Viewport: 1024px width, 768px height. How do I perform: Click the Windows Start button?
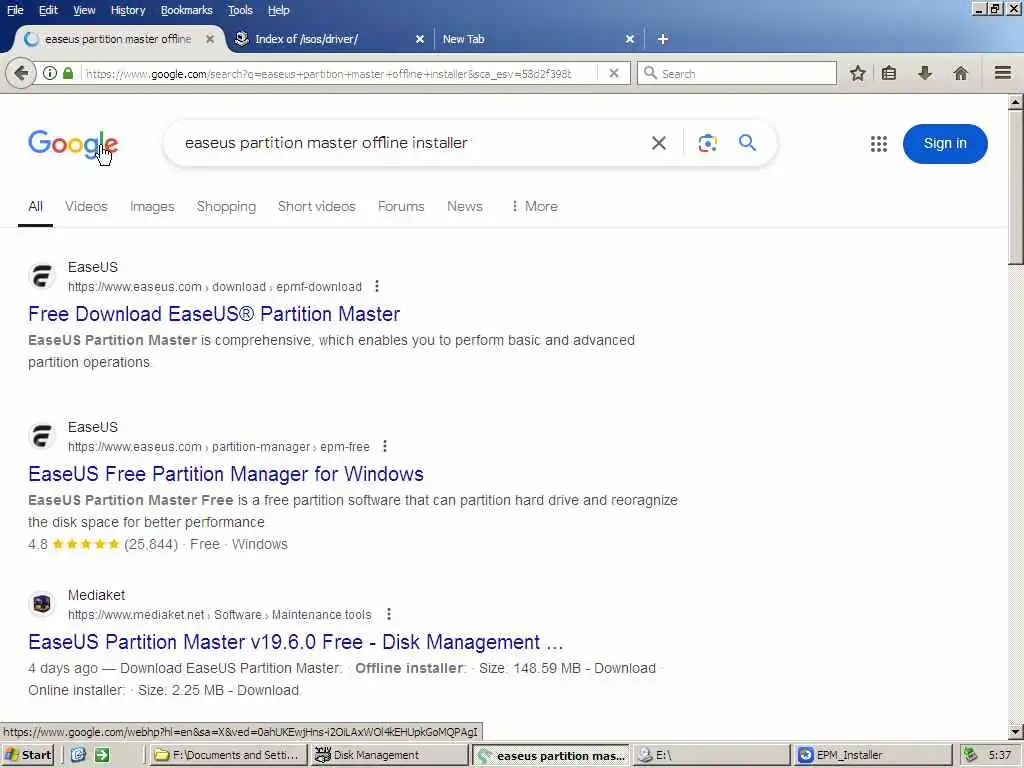click(27, 755)
